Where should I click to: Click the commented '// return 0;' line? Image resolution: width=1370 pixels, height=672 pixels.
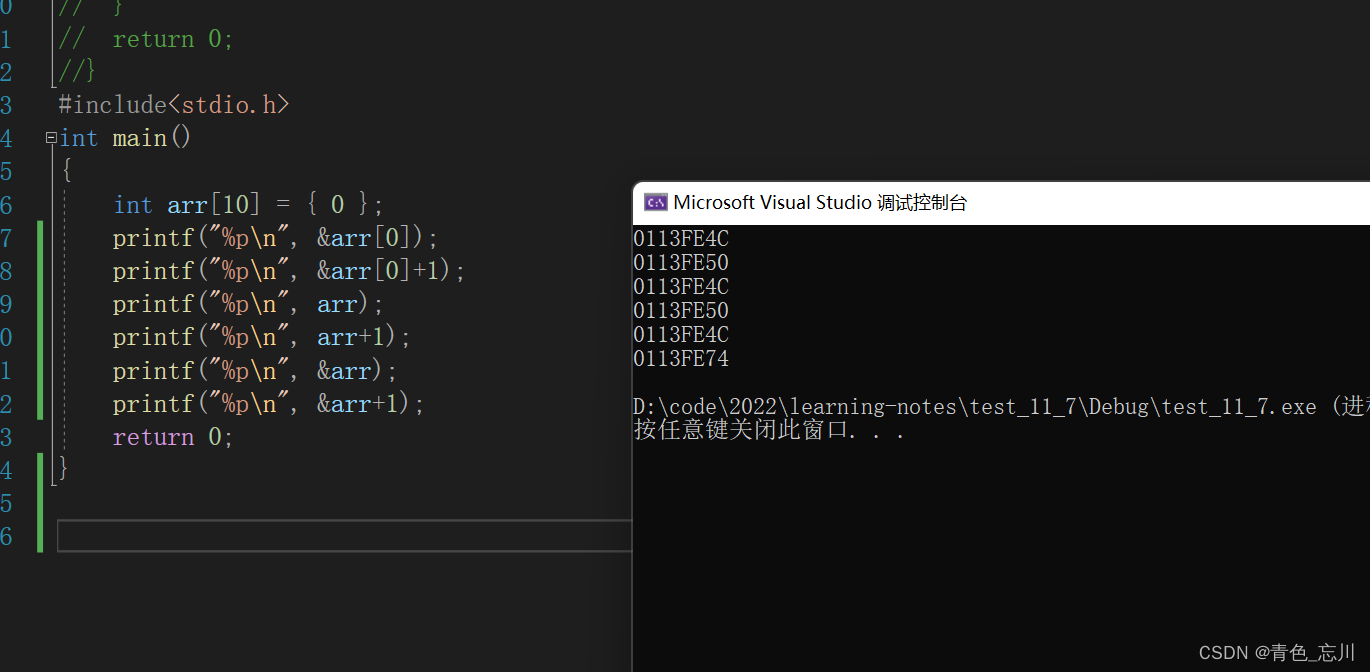click(x=146, y=39)
